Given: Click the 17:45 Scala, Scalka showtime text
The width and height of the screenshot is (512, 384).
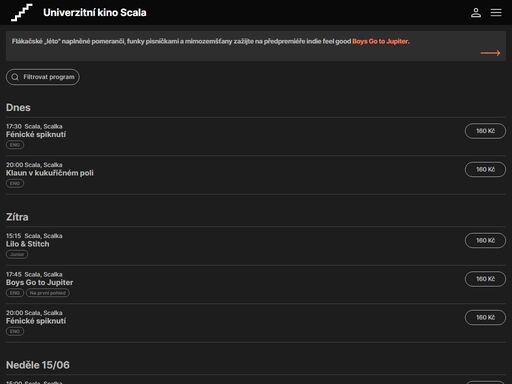Looking at the screenshot, I should [34, 274].
